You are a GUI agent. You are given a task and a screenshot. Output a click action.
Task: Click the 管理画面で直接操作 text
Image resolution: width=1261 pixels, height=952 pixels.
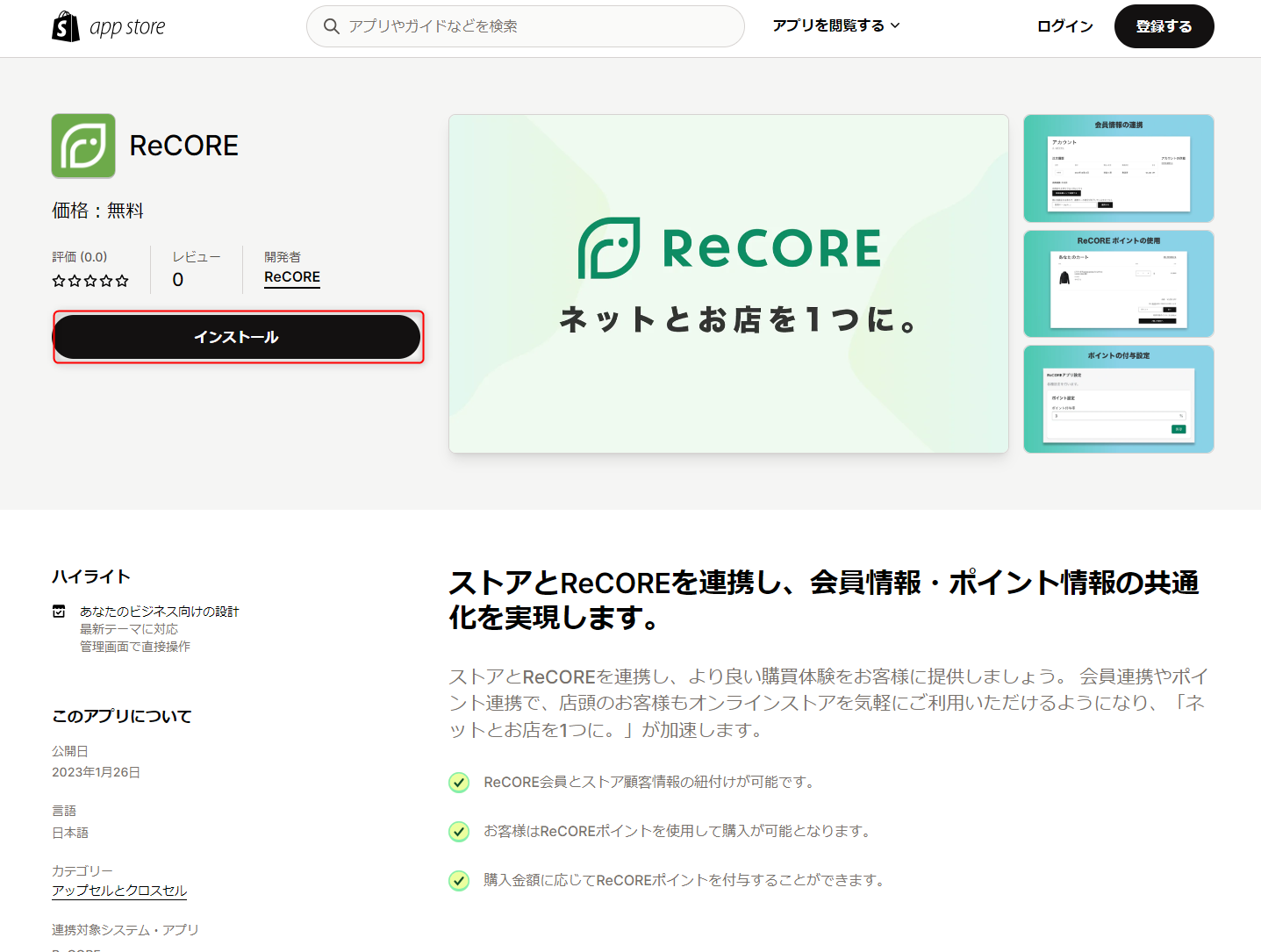coord(135,647)
